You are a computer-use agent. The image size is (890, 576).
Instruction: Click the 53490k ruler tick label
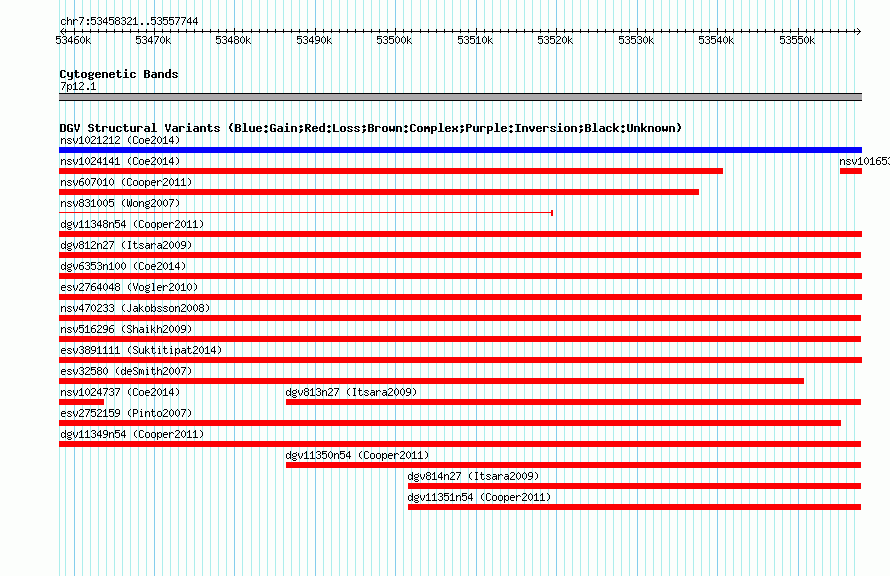(x=314, y=40)
